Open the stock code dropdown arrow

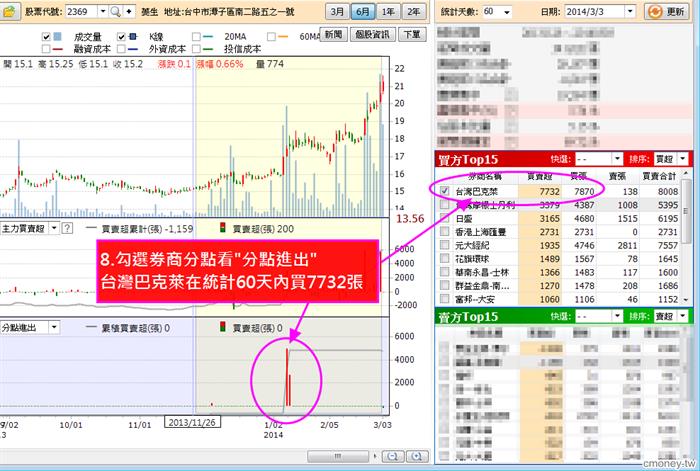click(103, 11)
